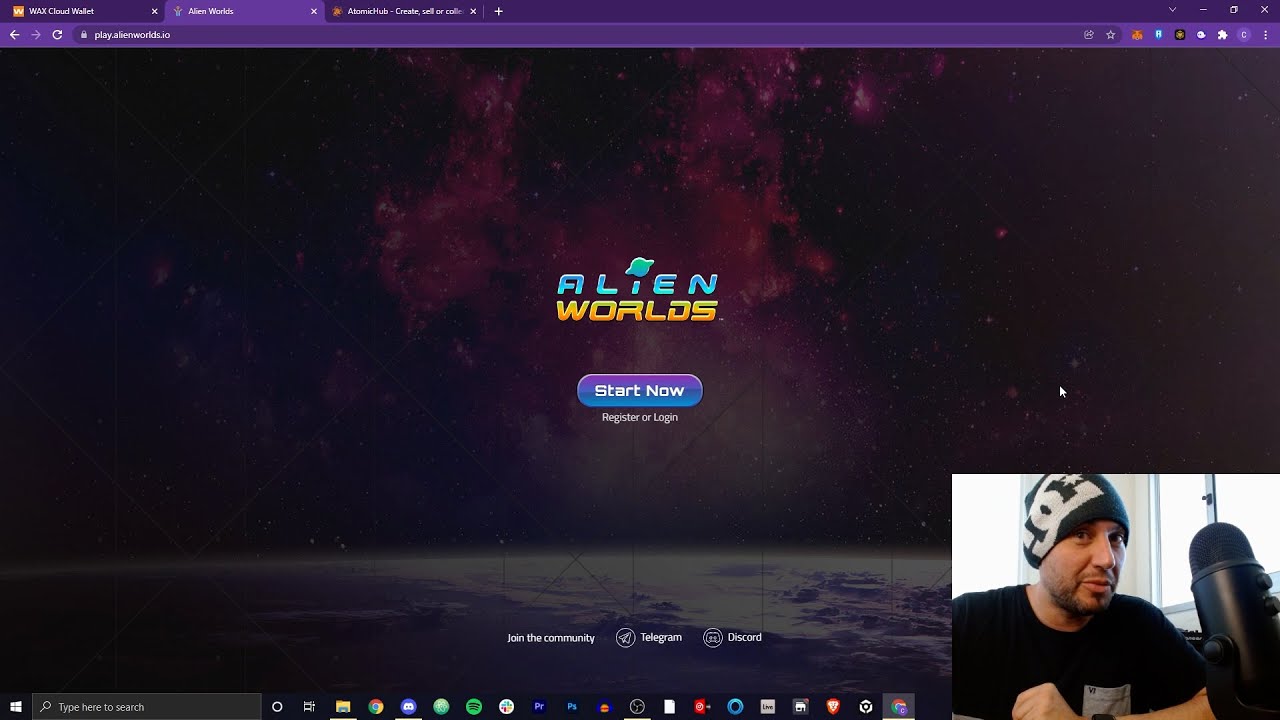Close the WAX Cloud Wallet tab

[x=154, y=11]
